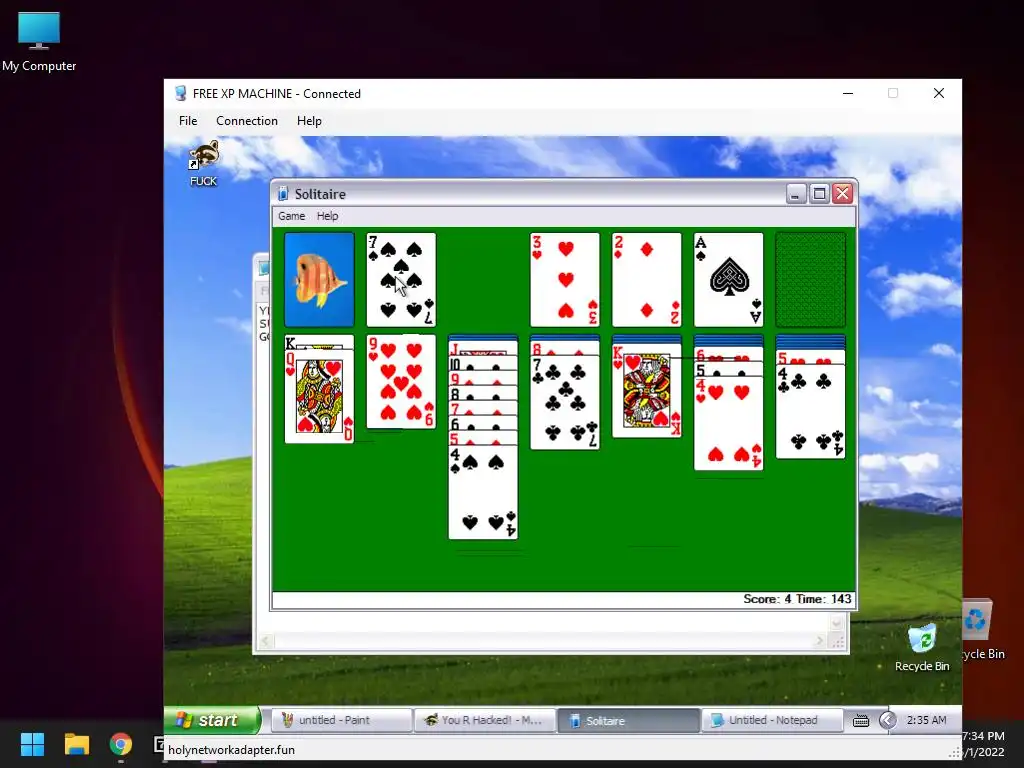Image resolution: width=1024 pixels, height=768 pixels.
Task: Select the 4 of hearts card
Action: 728,423
